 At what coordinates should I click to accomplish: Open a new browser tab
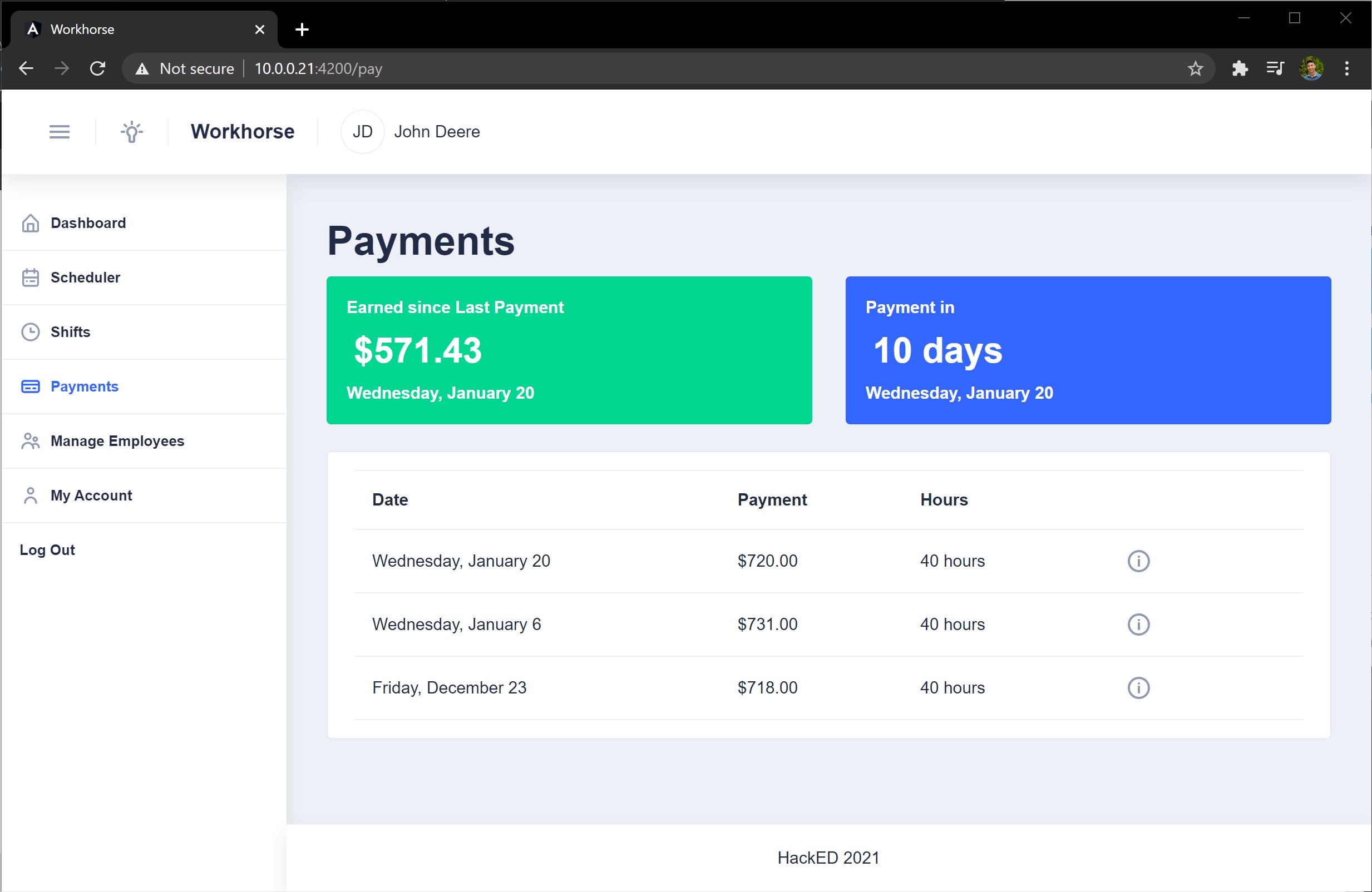[x=302, y=29]
